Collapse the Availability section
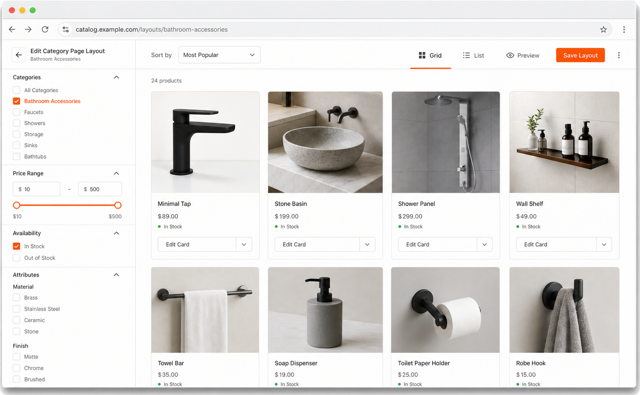This screenshot has width=640, height=395. pyautogui.click(x=116, y=233)
